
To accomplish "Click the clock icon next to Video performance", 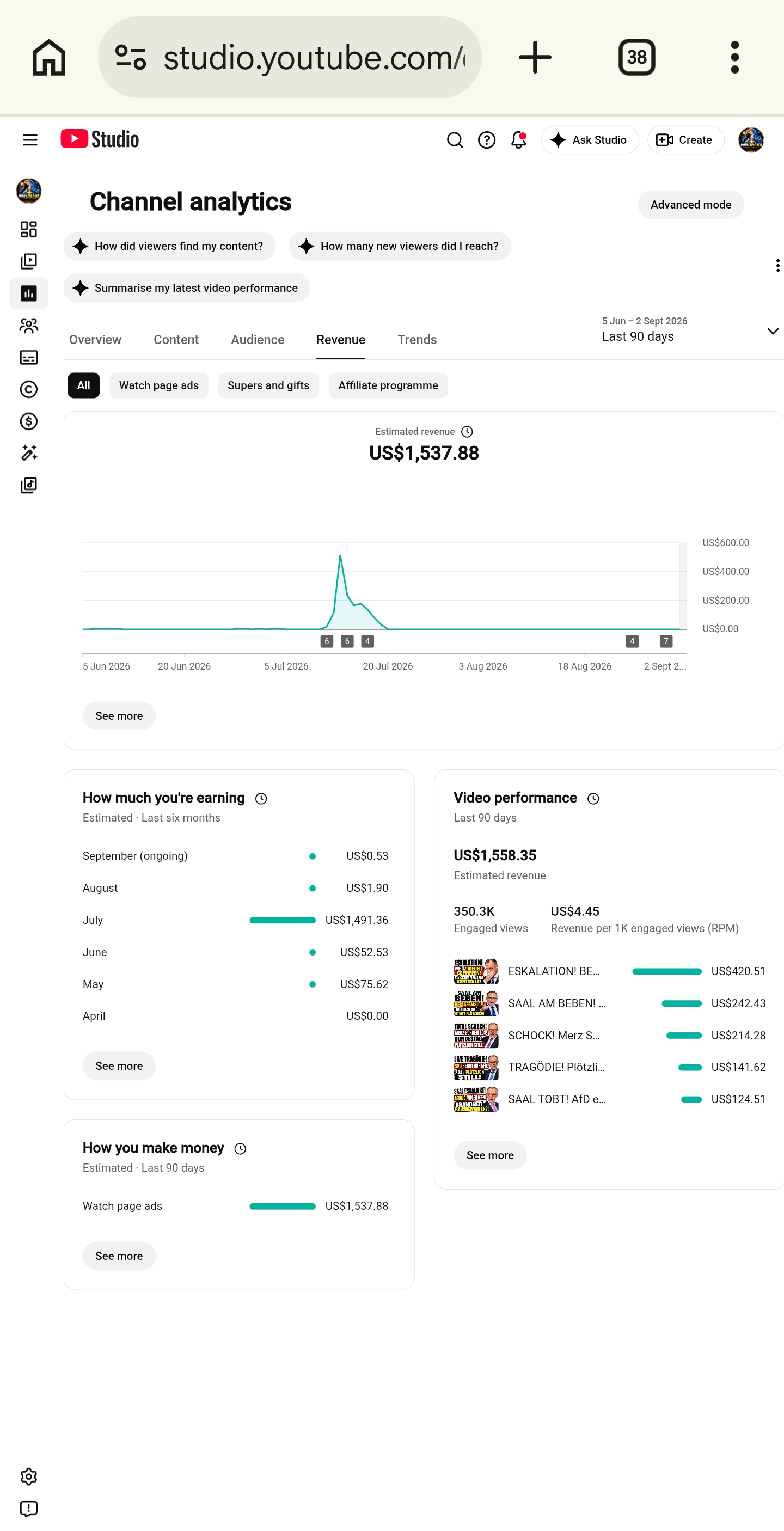I will point(593,798).
